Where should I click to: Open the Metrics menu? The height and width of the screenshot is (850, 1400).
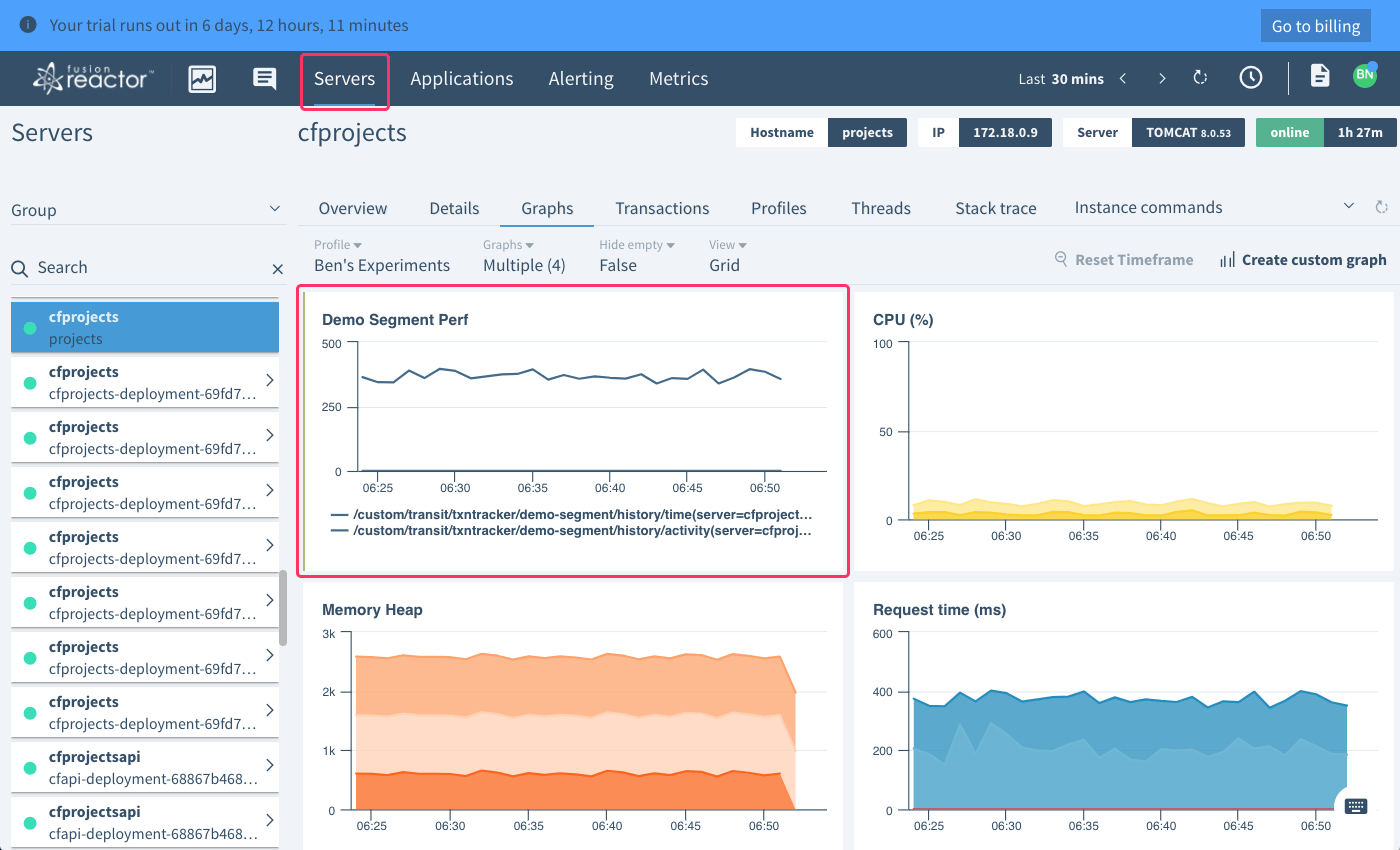[679, 78]
